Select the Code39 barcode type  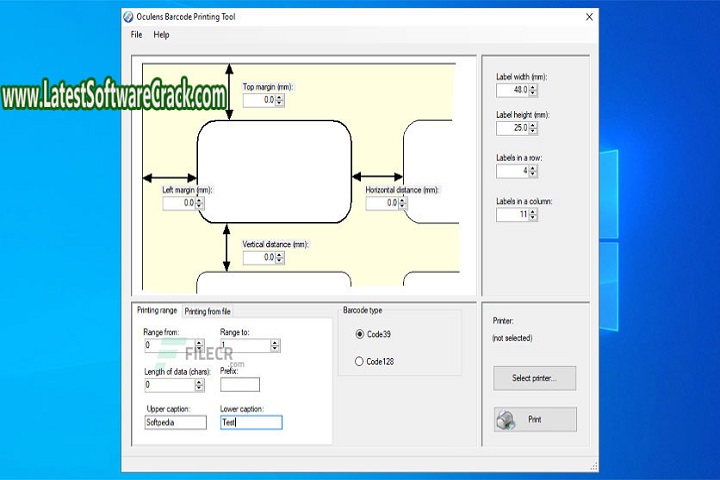(373, 334)
